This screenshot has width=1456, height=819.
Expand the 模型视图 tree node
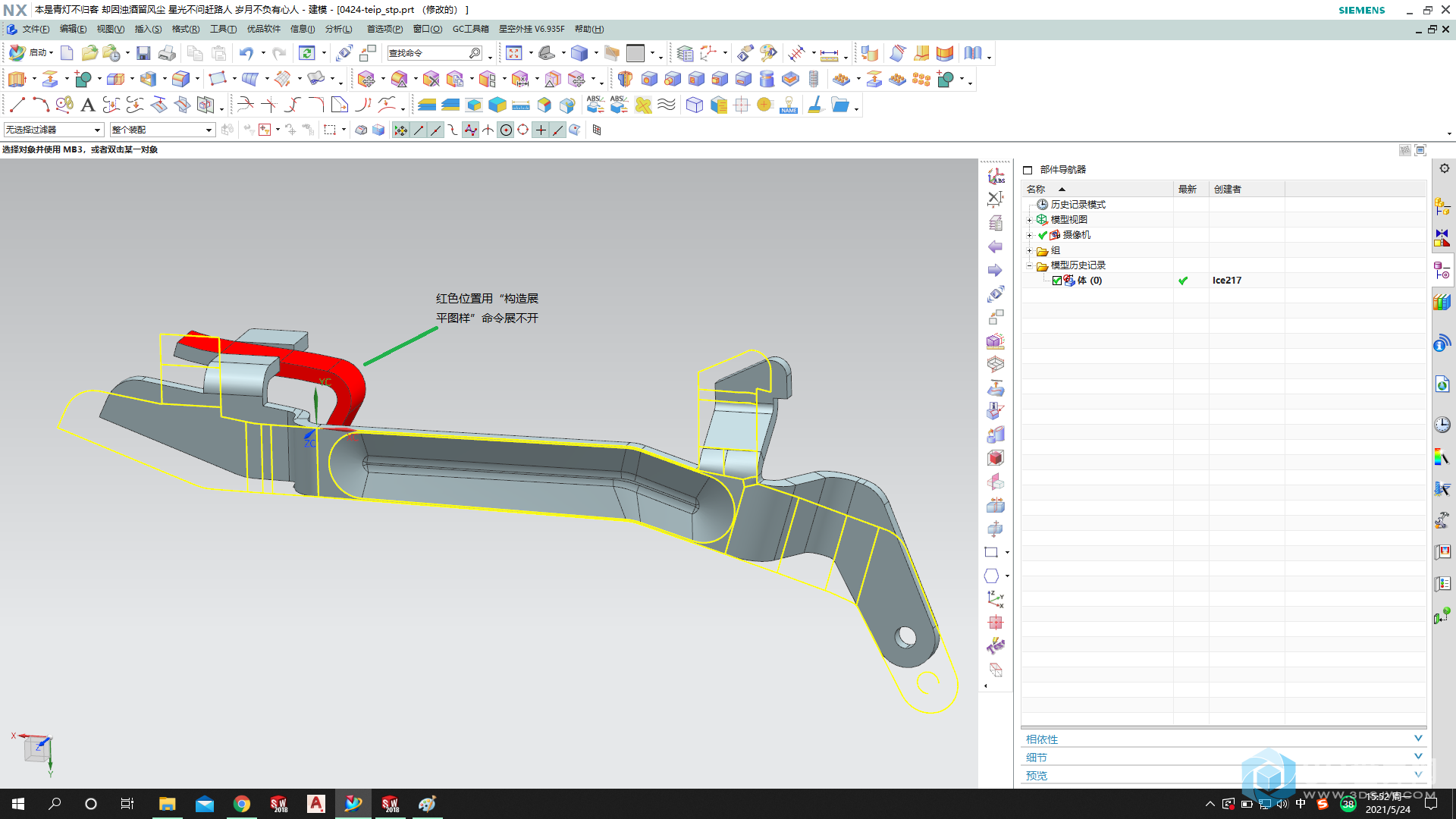pyautogui.click(x=1029, y=220)
